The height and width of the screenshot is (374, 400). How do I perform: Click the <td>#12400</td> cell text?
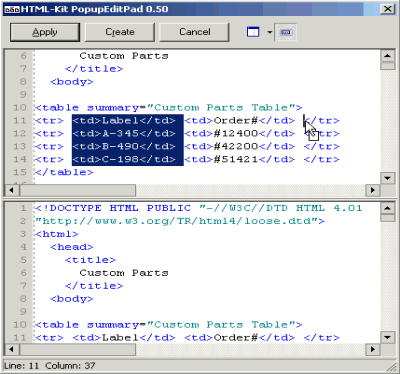(x=240, y=134)
